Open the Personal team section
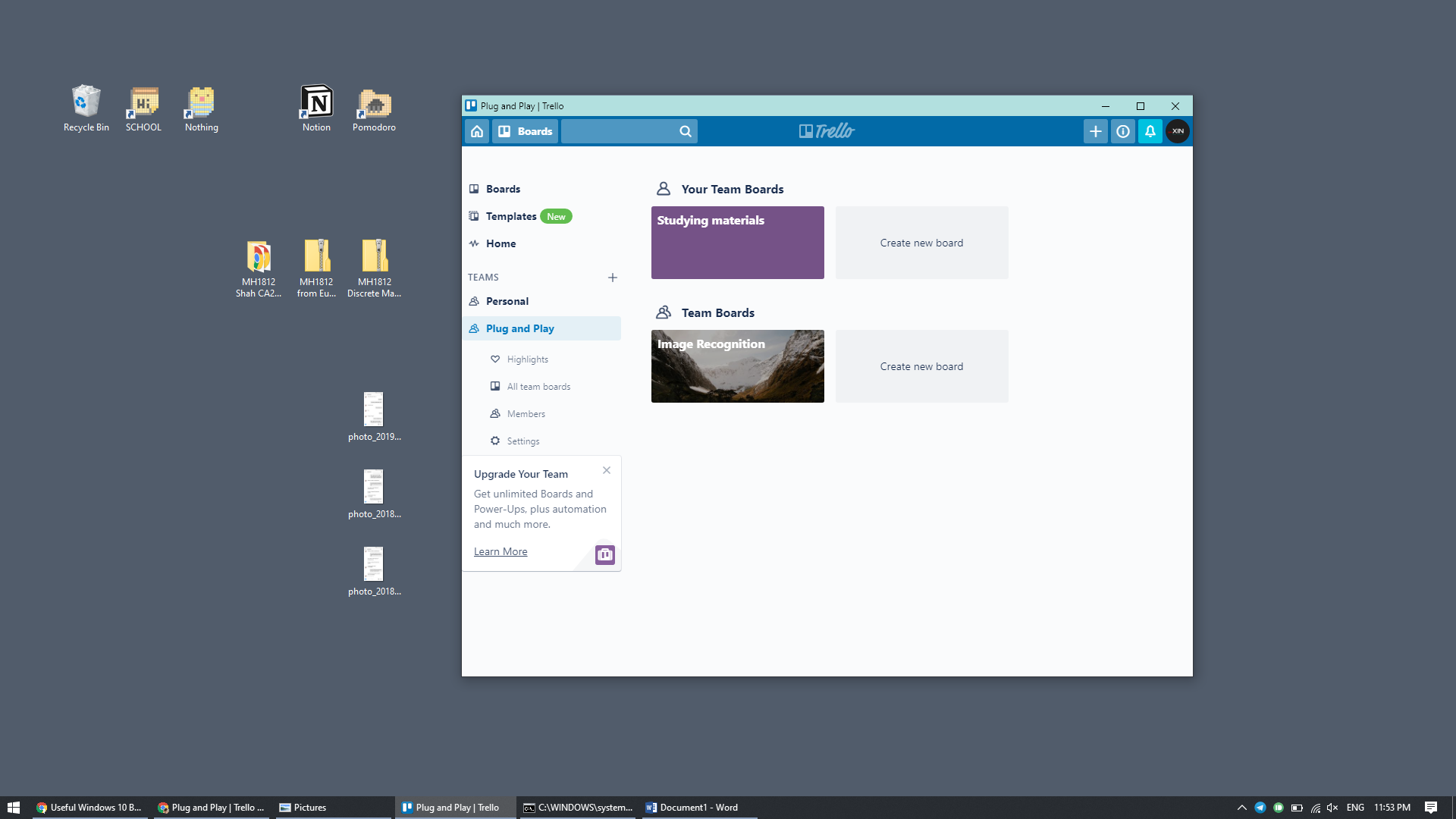Image resolution: width=1456 pixels, height=819 pixels. pyautogui.click(x=507, y=301)
